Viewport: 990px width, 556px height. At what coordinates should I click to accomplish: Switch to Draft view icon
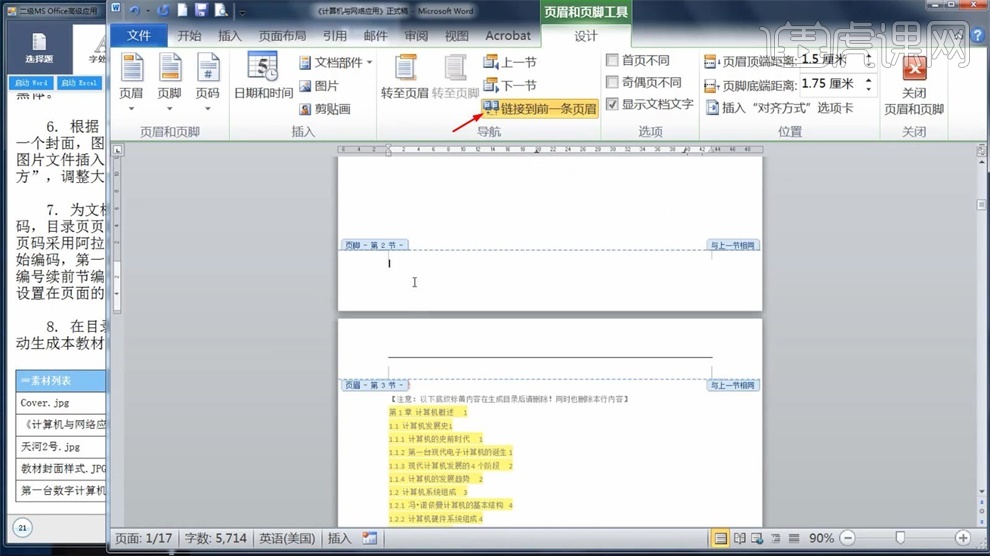click(794, 538)
